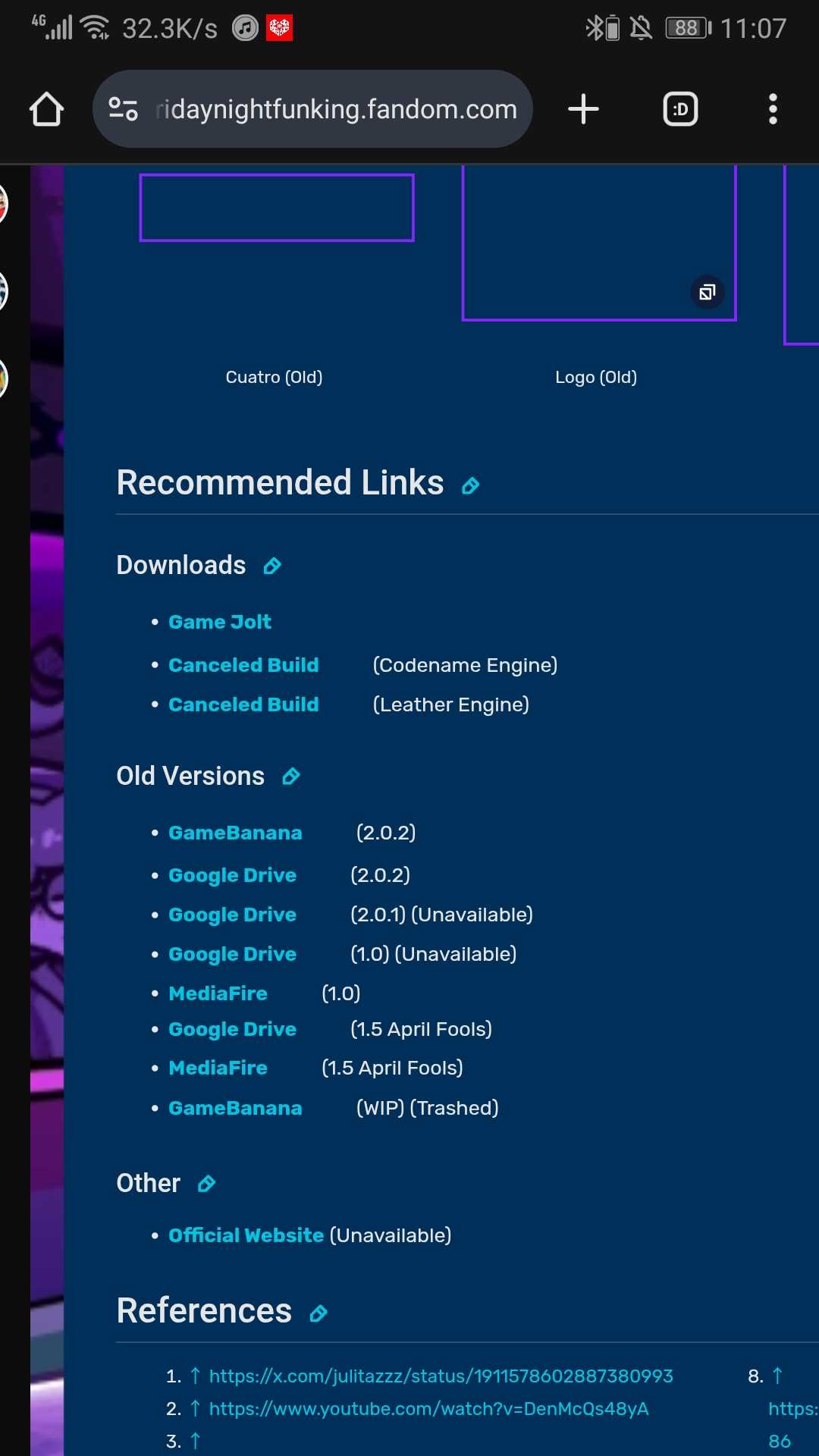Open the Official Website link
This screenshot has width=819, height=1456.
pos(246,1235)
